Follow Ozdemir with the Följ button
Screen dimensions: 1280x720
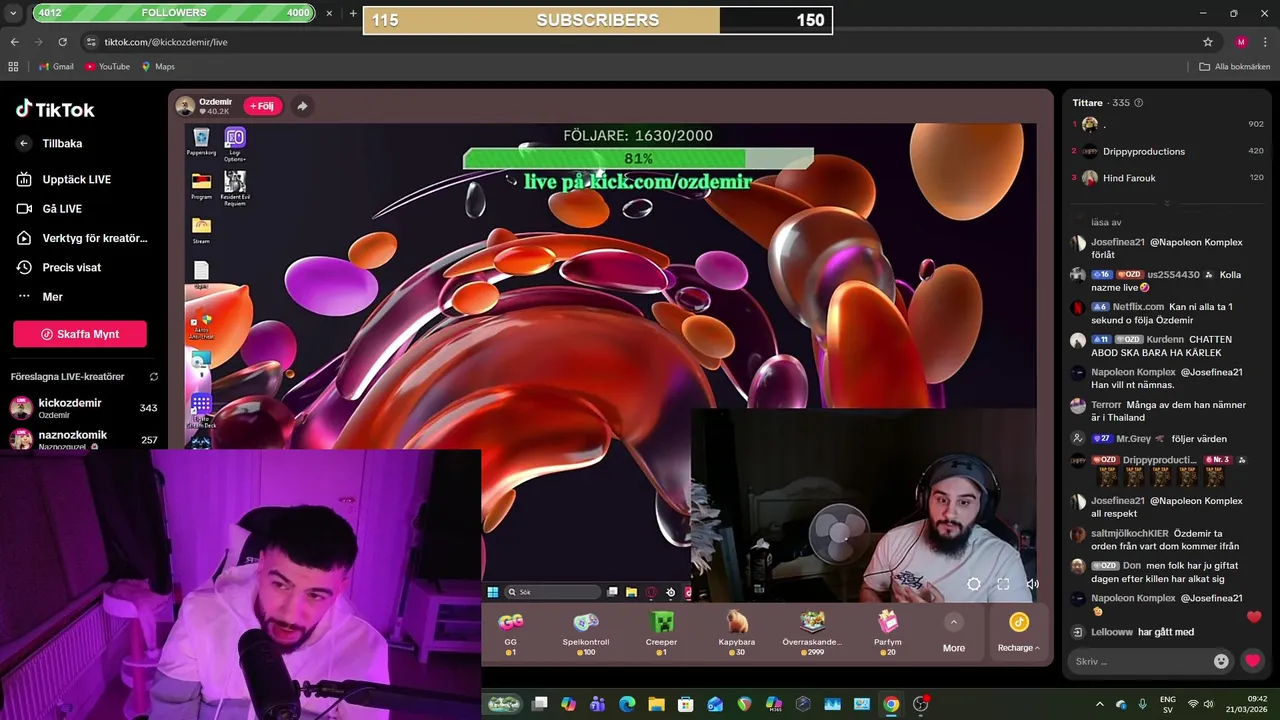[x=262, y=106]
